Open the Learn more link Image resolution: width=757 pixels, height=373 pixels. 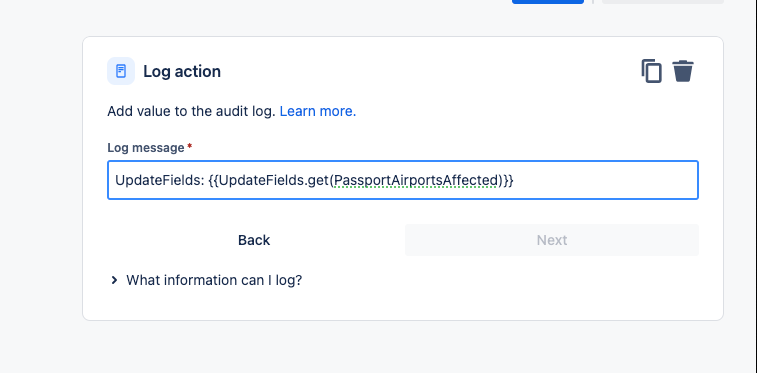[x=318, y=111]
